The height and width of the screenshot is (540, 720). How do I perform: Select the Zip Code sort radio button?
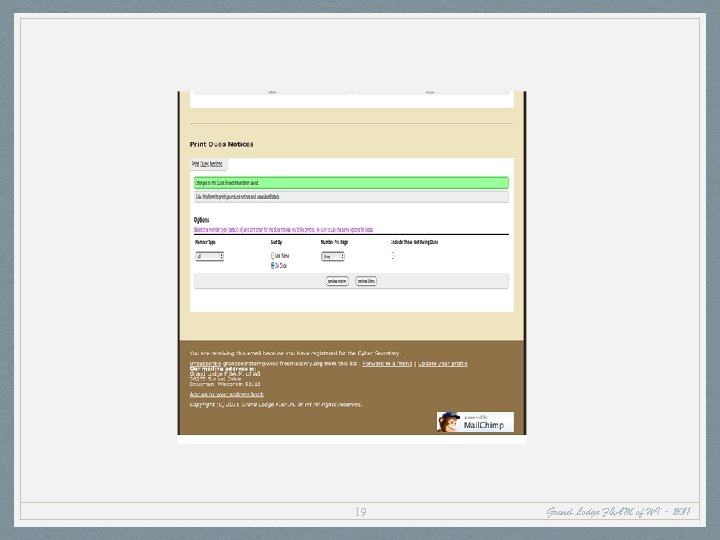coord(273,265)
